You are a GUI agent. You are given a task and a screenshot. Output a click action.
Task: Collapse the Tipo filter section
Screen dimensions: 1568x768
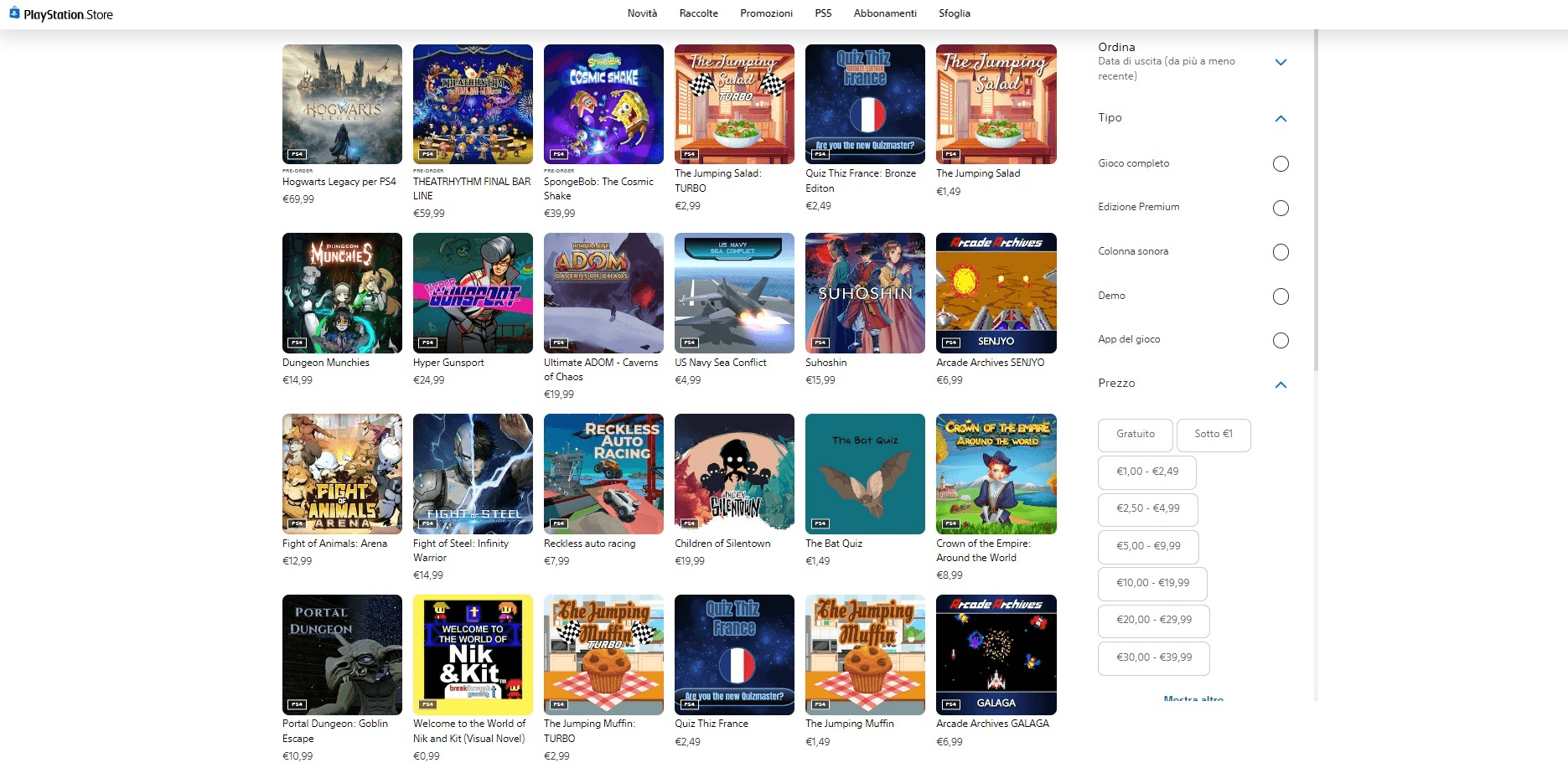click(x=1281, y=118)
